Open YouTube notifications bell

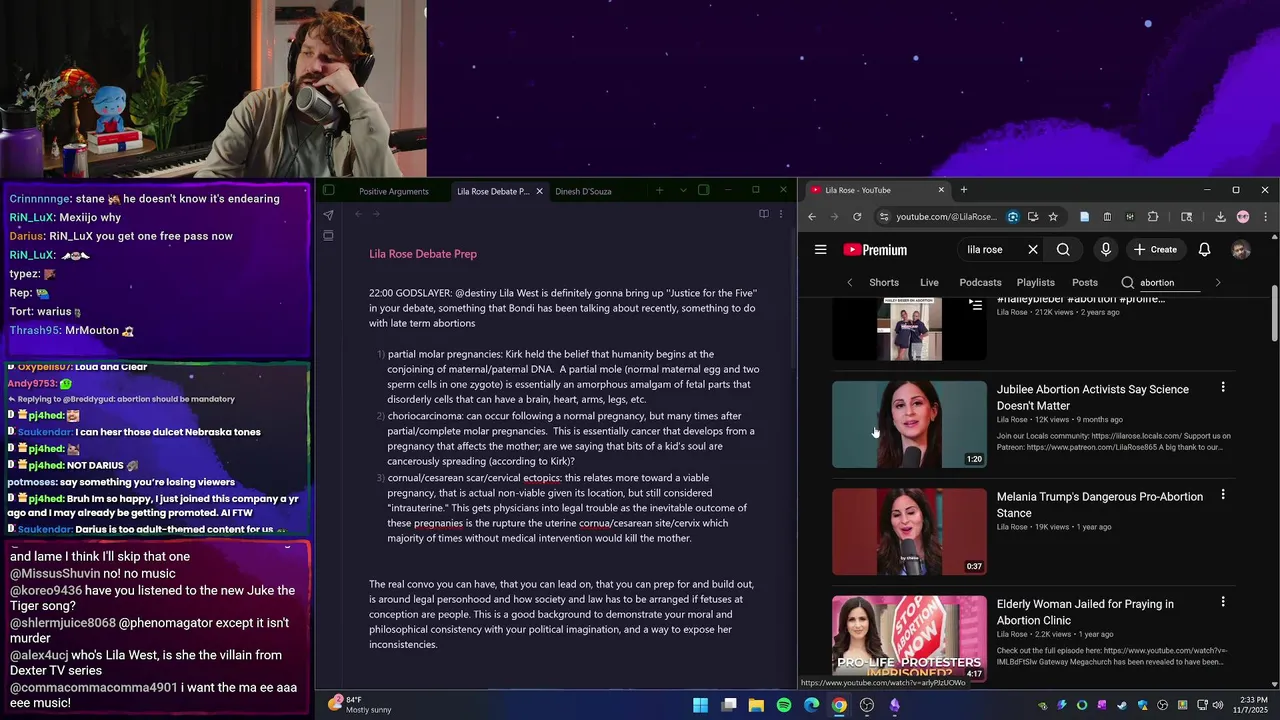[1204, 250]
